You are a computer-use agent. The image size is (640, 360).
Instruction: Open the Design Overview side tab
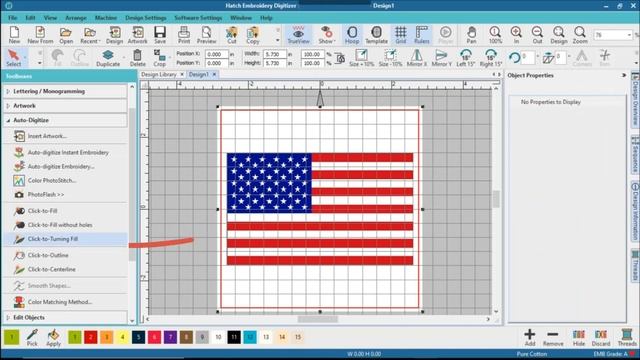635,100
